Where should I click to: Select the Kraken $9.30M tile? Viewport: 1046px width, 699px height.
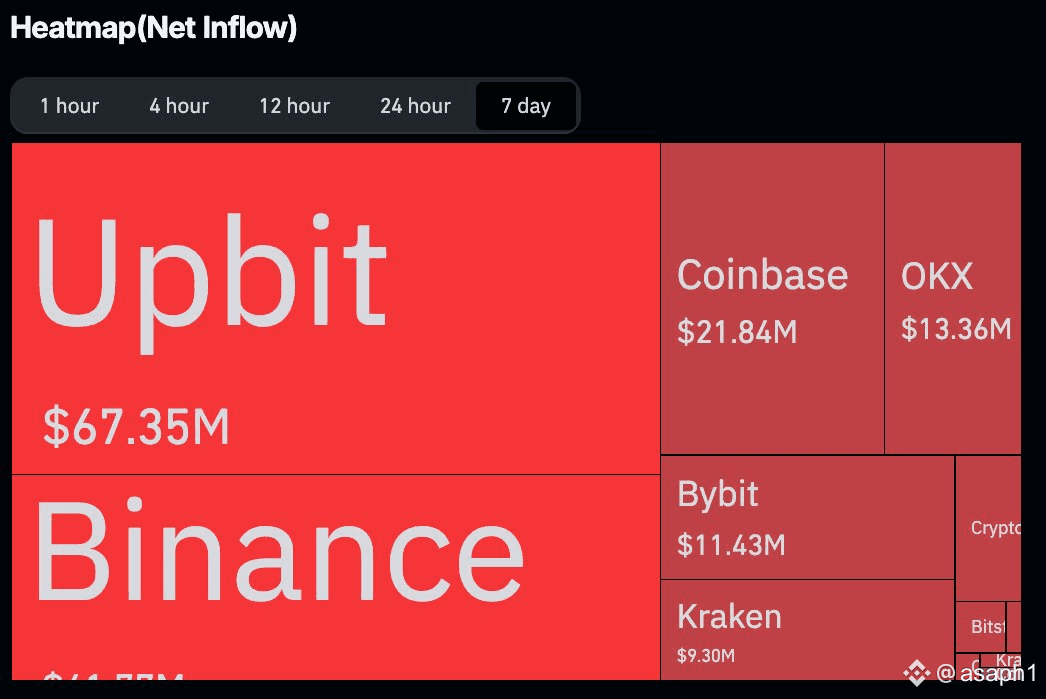[807, 630]
